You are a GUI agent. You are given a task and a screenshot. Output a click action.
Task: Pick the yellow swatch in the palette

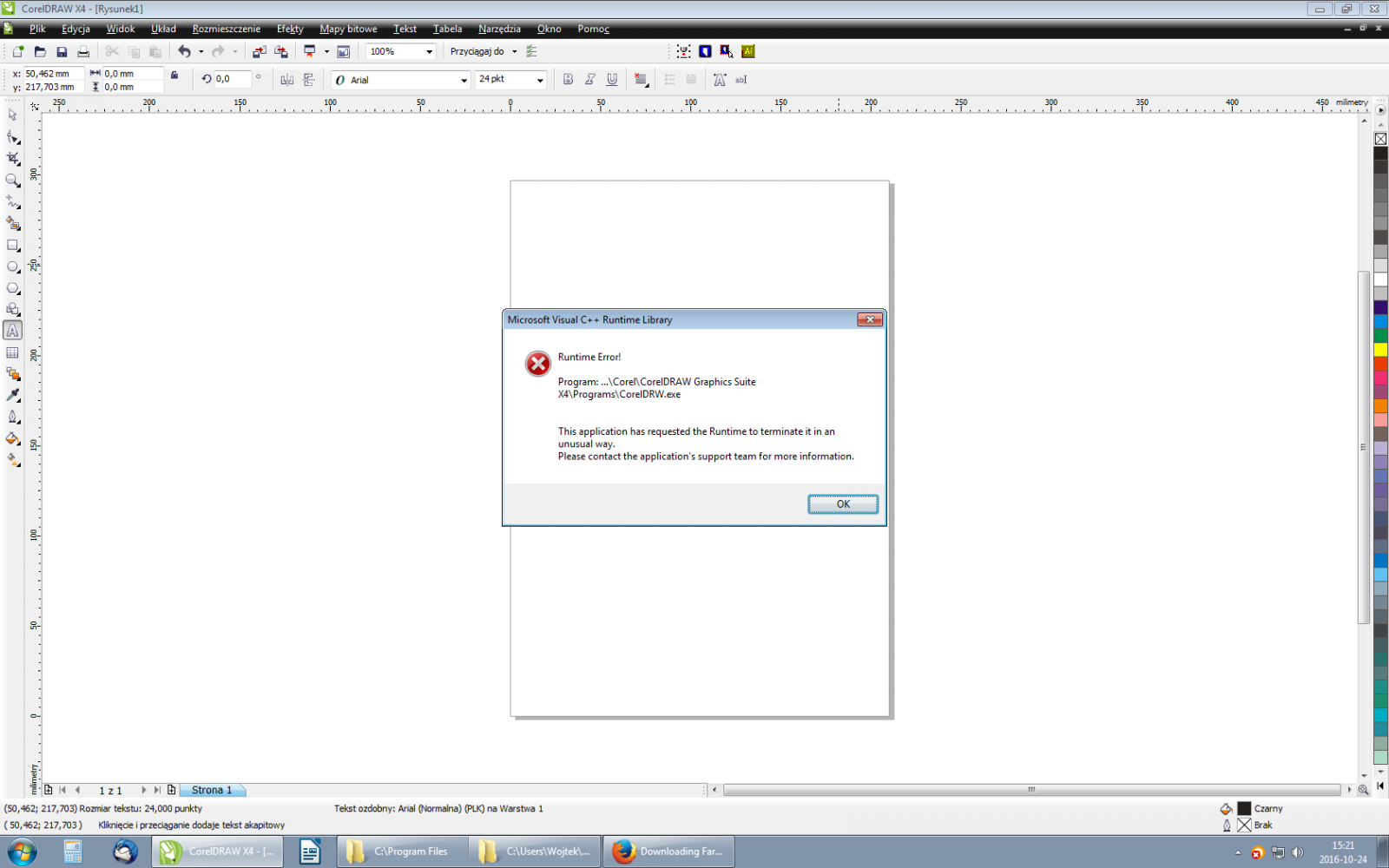point(1380,350)
